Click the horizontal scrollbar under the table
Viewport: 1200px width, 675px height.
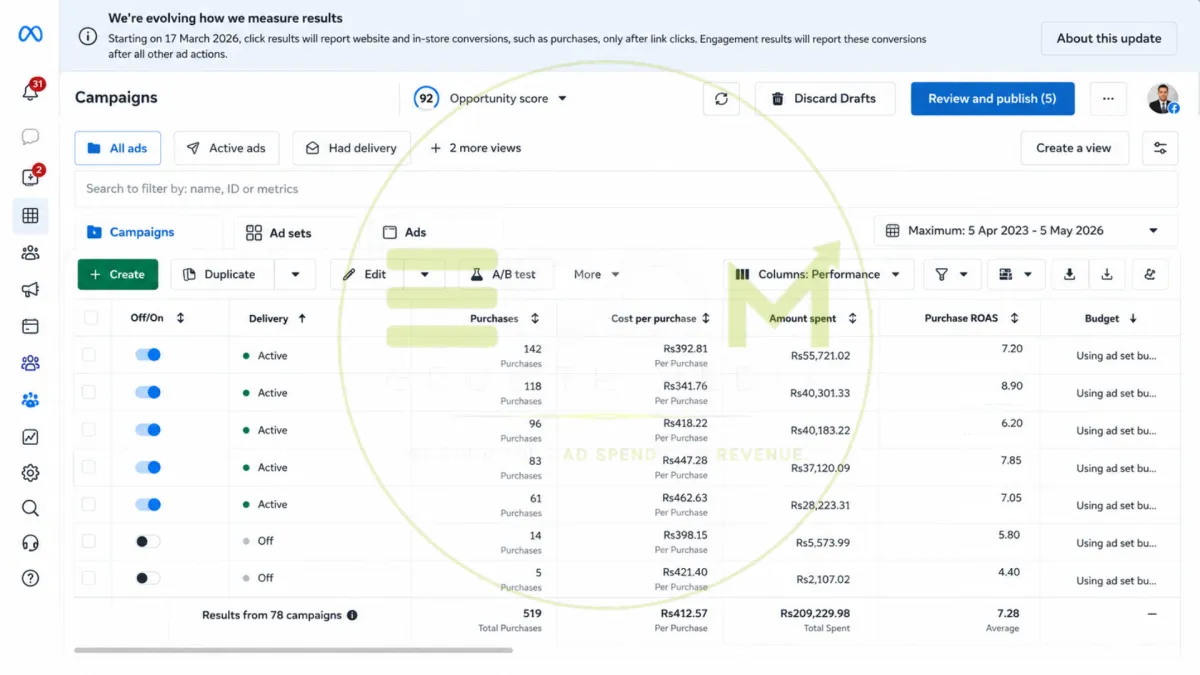click(293, 650)
